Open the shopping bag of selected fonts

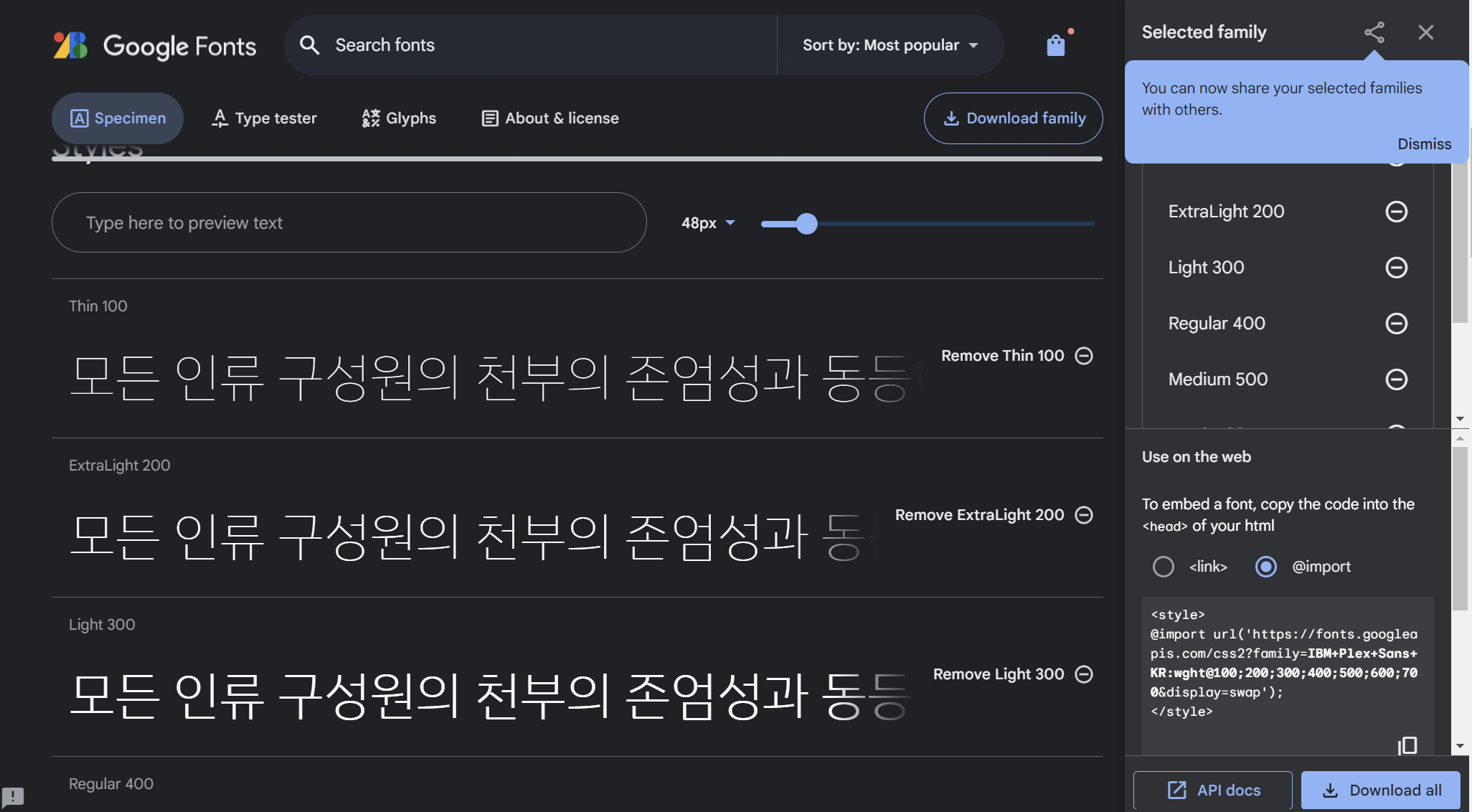click(1055, 44)
